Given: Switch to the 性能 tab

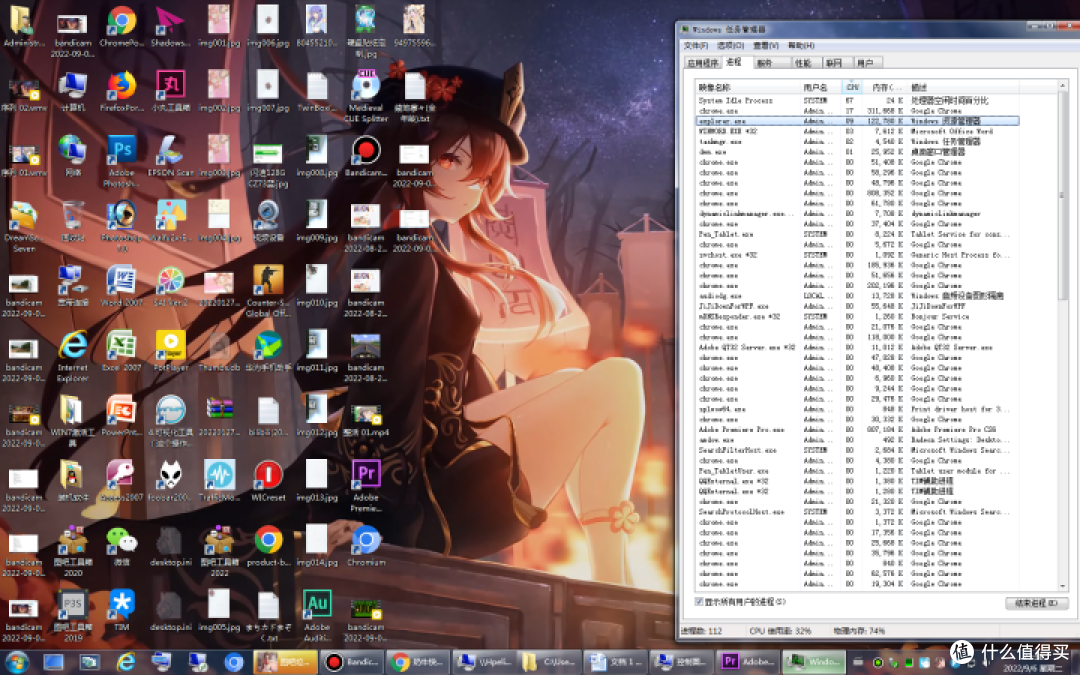Looking at the screenshot, I should coord(804,63).
